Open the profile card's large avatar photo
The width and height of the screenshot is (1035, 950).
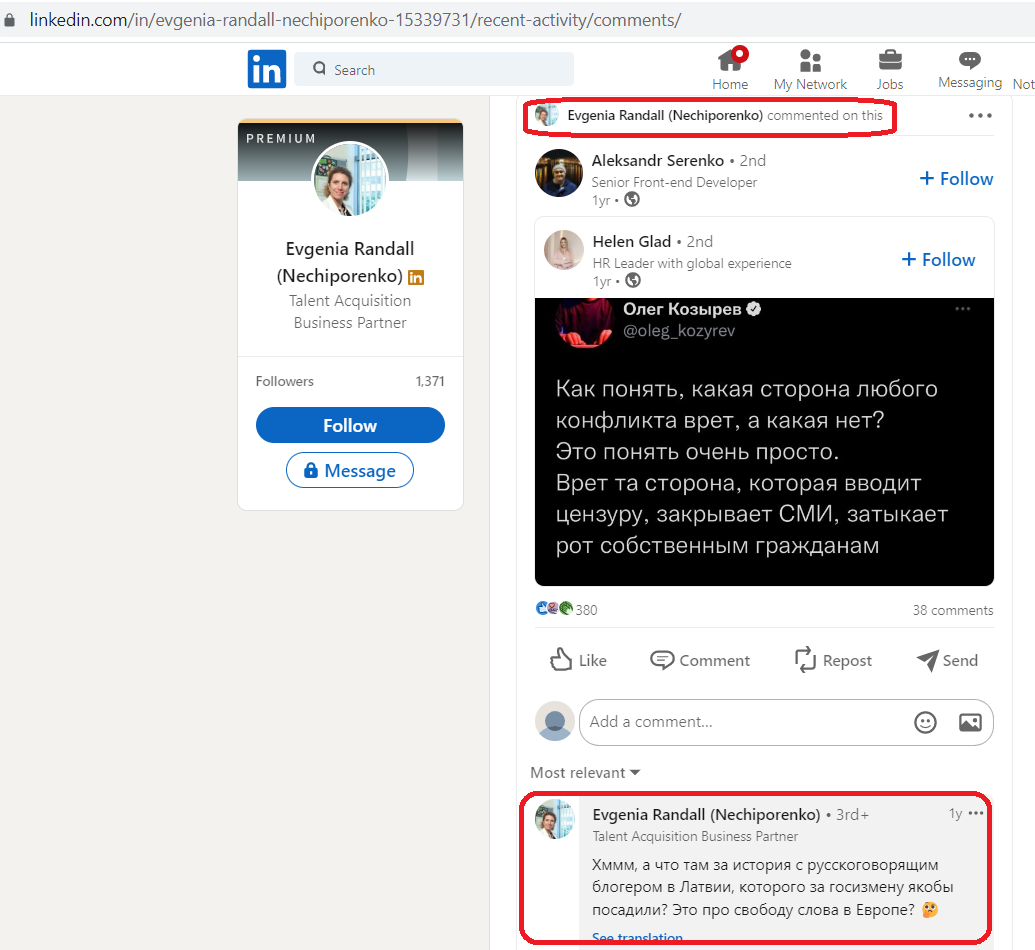(350, 180)
